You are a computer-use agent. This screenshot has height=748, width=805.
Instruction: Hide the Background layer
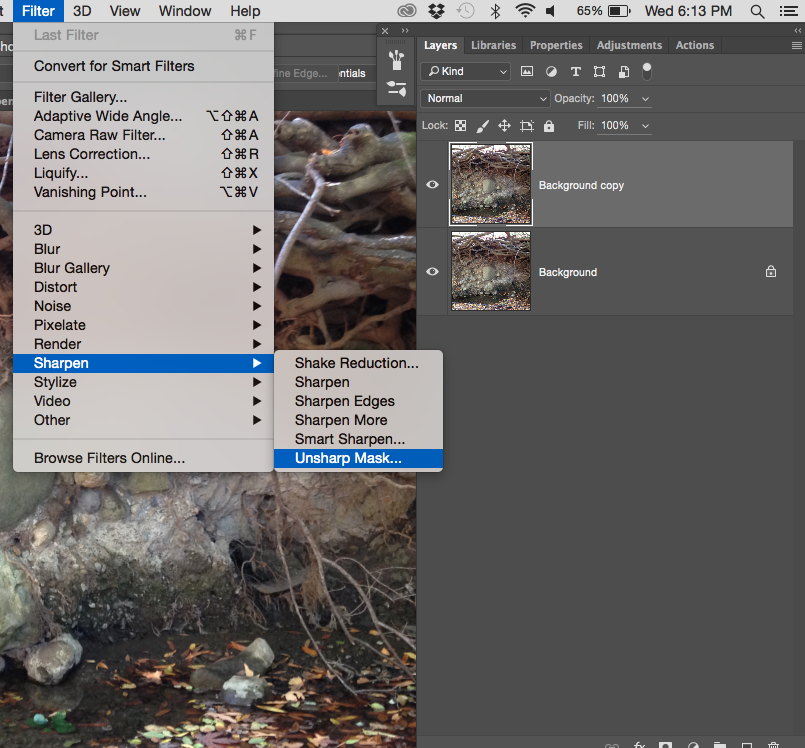coord(432,271)
